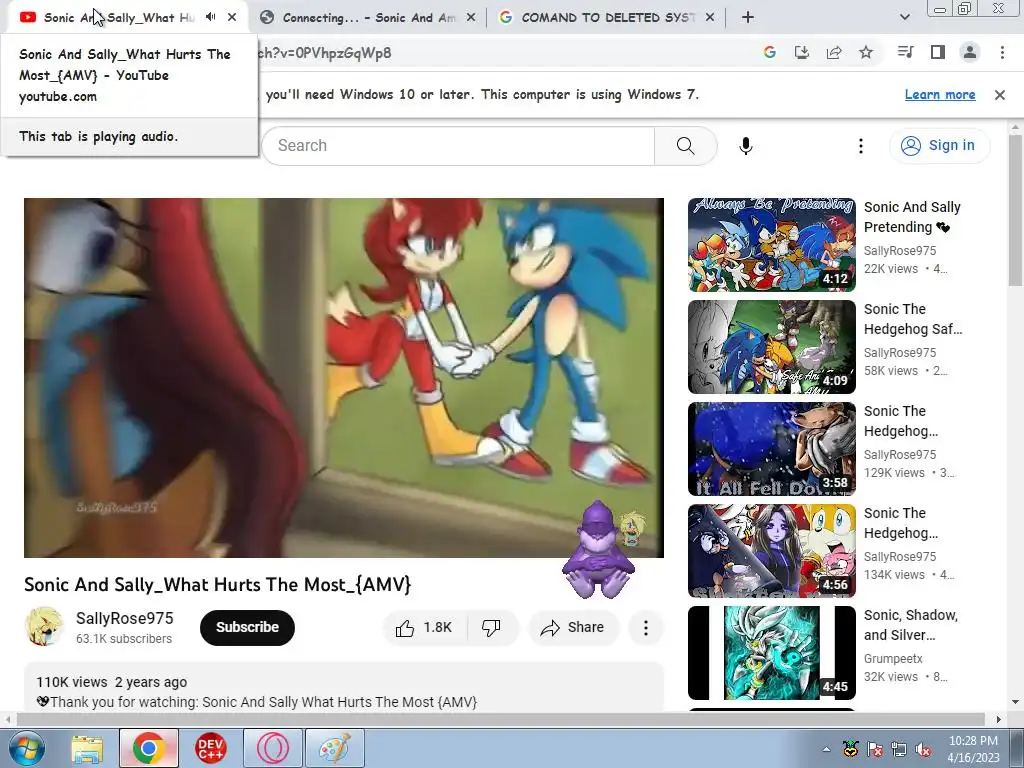Open Sonic And Sally Pretending thumbnail
This screenshot has height=768, width=1024.
tap(771, 245)
